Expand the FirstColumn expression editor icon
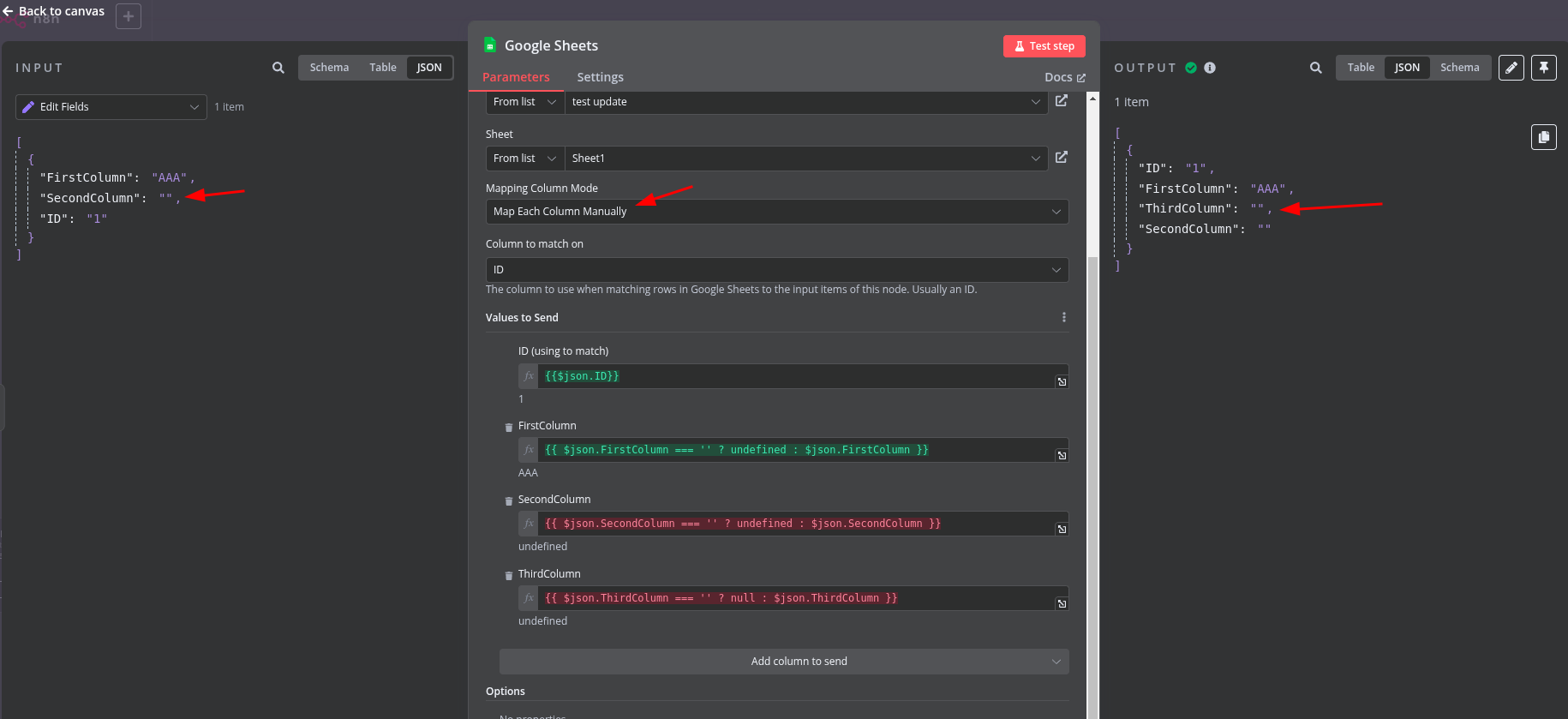The height and width of the screenshot is (719, 1568). point(1062,455)
